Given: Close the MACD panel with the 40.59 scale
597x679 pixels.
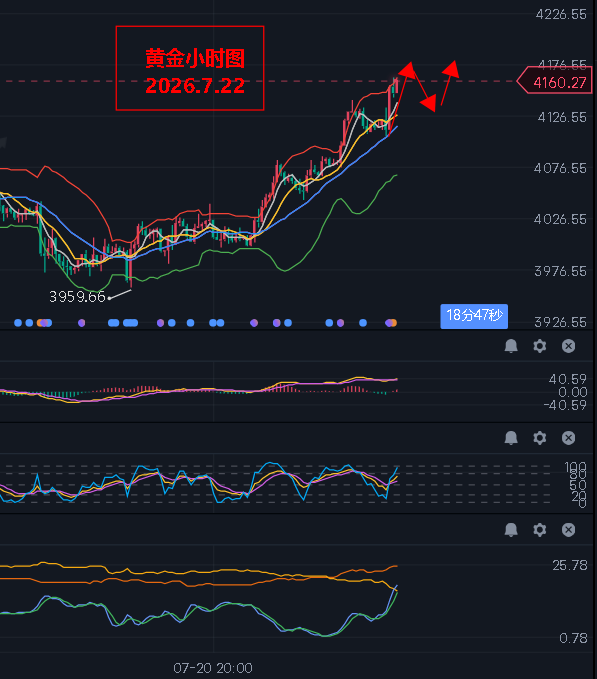Looking at the screenshot, I should click(568, 346).
